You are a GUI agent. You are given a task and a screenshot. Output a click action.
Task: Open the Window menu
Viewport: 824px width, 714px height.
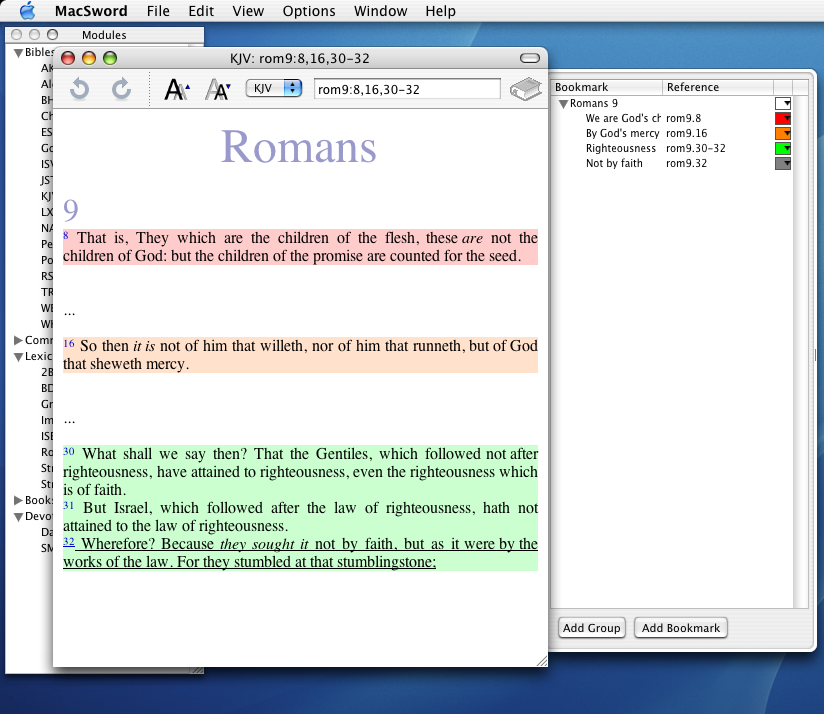(380, 11)
